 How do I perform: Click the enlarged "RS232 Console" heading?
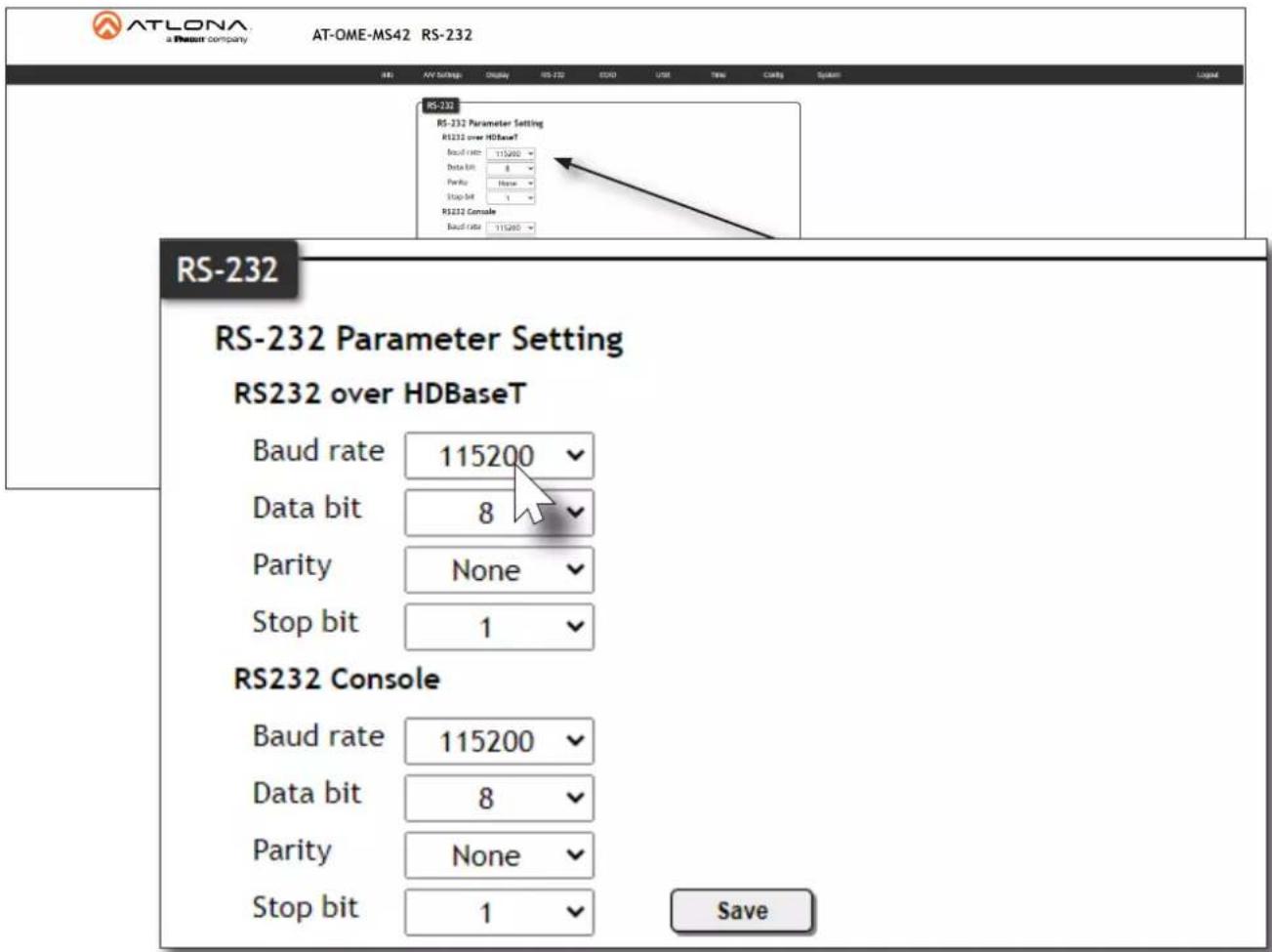pos(337,680)
